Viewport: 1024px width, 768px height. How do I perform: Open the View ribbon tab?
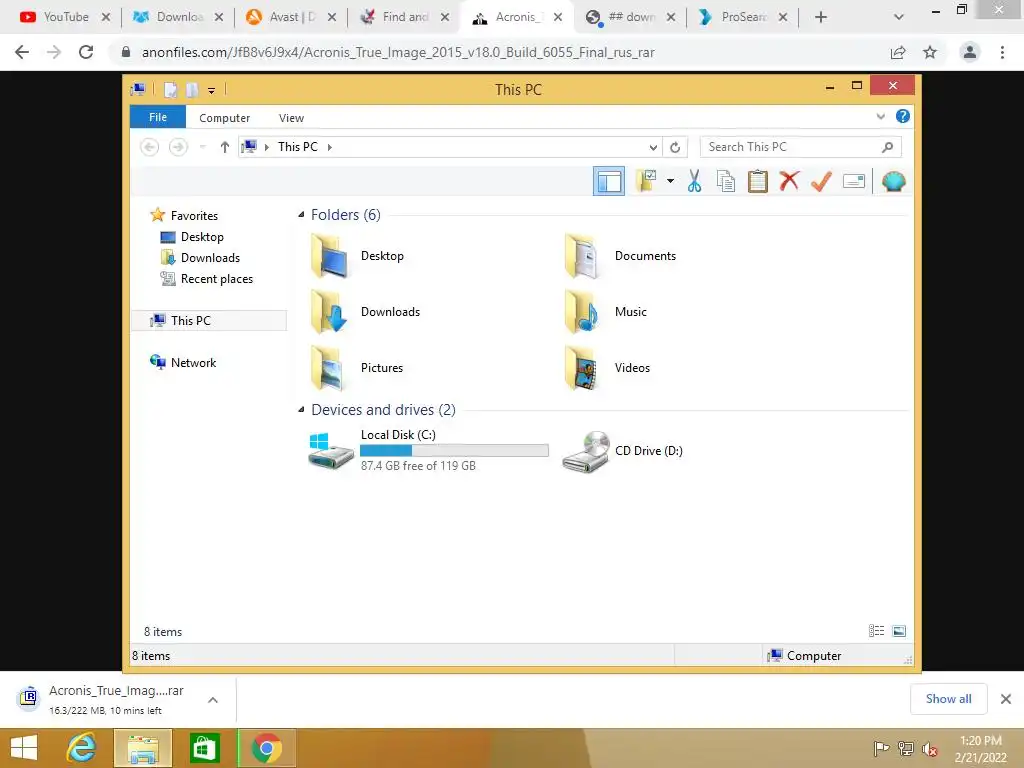point(291,118)
